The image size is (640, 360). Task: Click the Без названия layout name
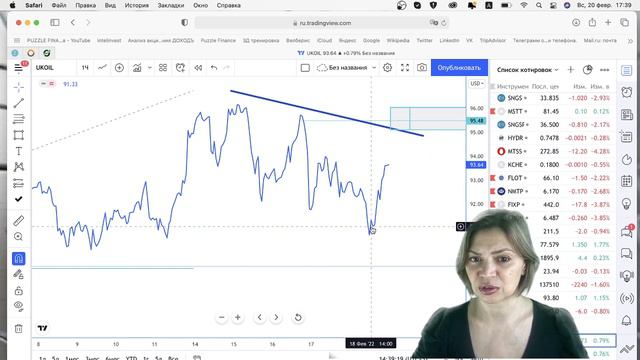click(x=347, y=68)
